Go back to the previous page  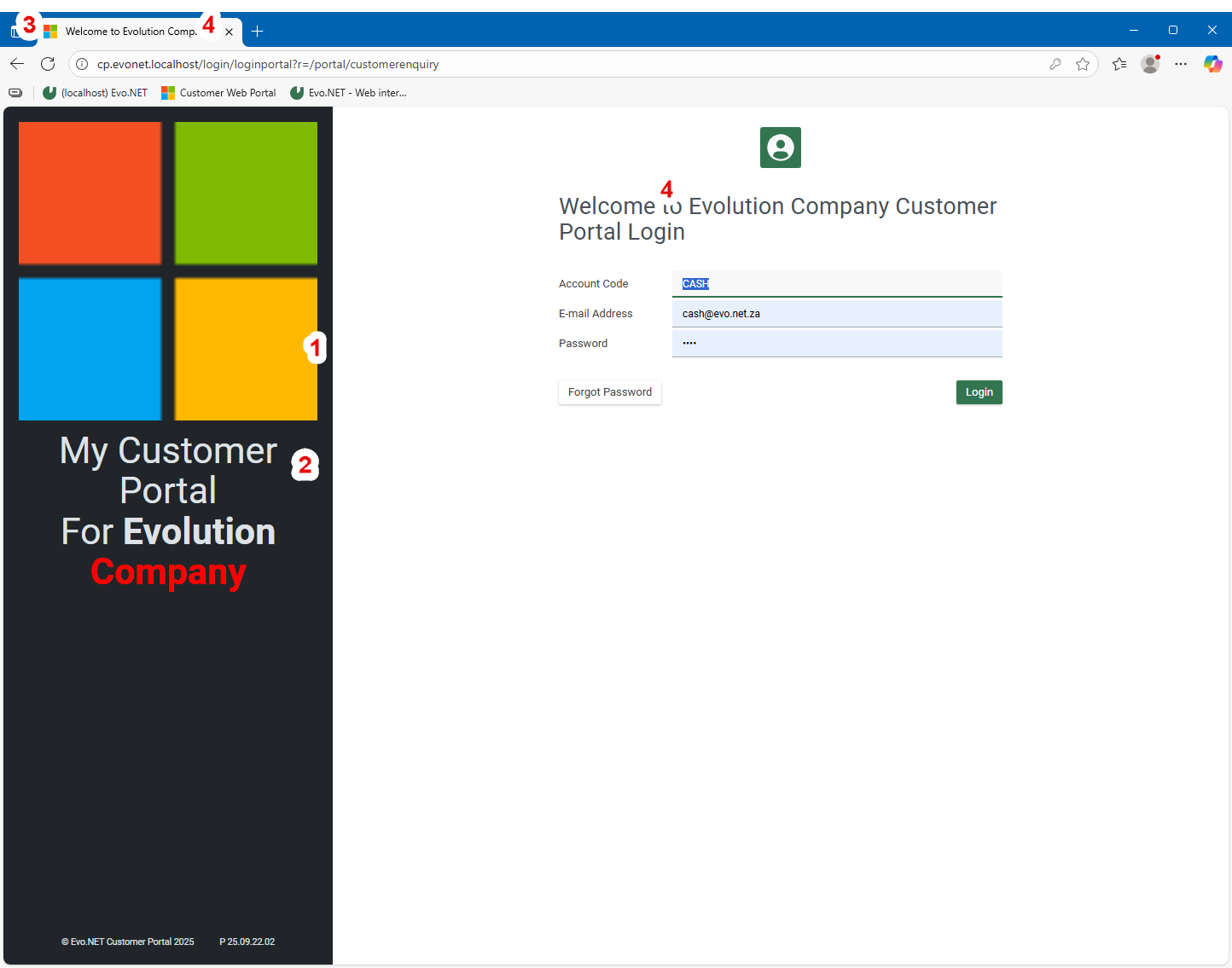pyautogui.click(x=17, y=64)
